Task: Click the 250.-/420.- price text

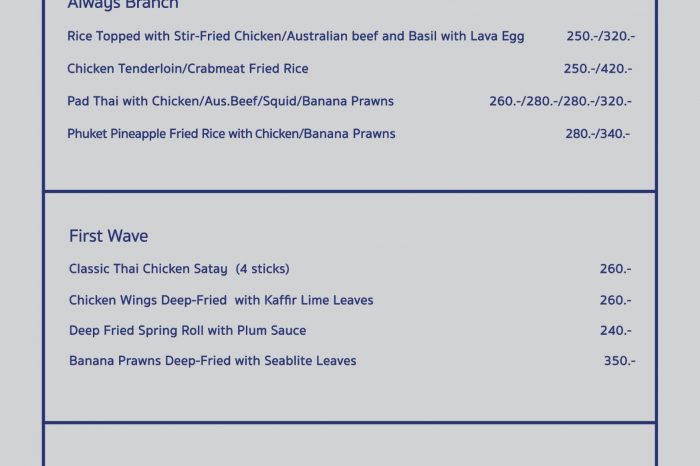Action: tap(598, 69)
